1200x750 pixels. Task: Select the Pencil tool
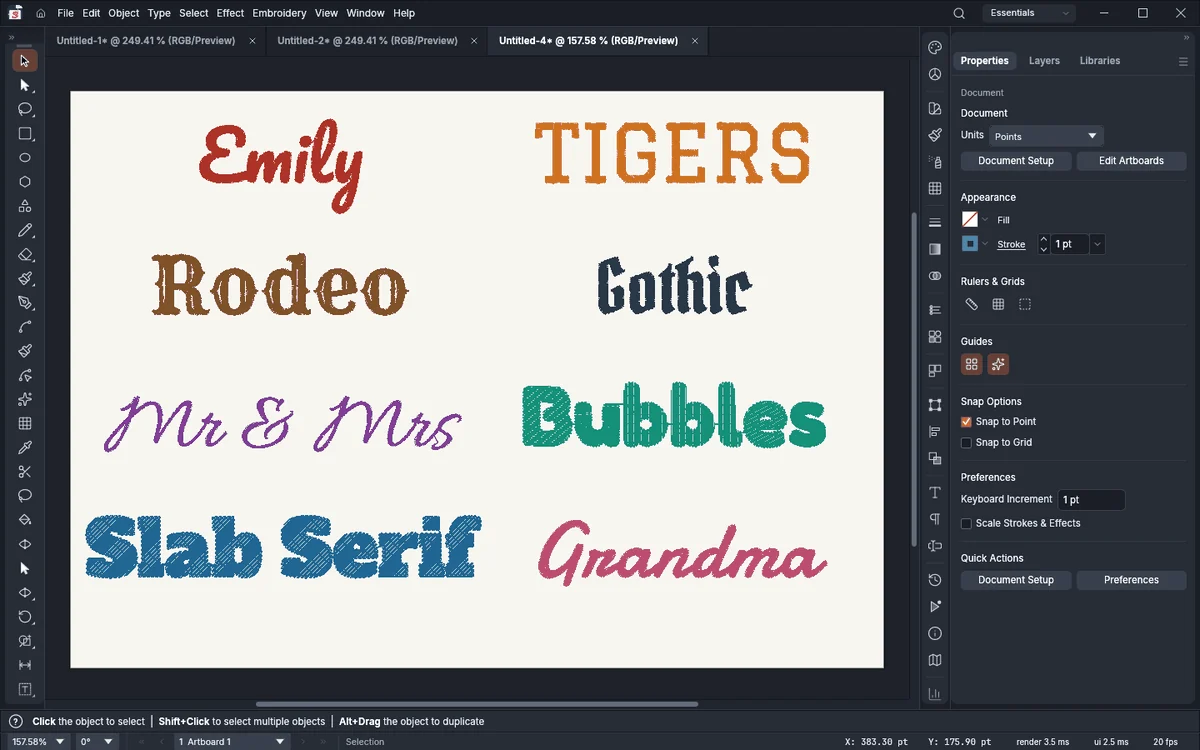(x=25, y=230)
